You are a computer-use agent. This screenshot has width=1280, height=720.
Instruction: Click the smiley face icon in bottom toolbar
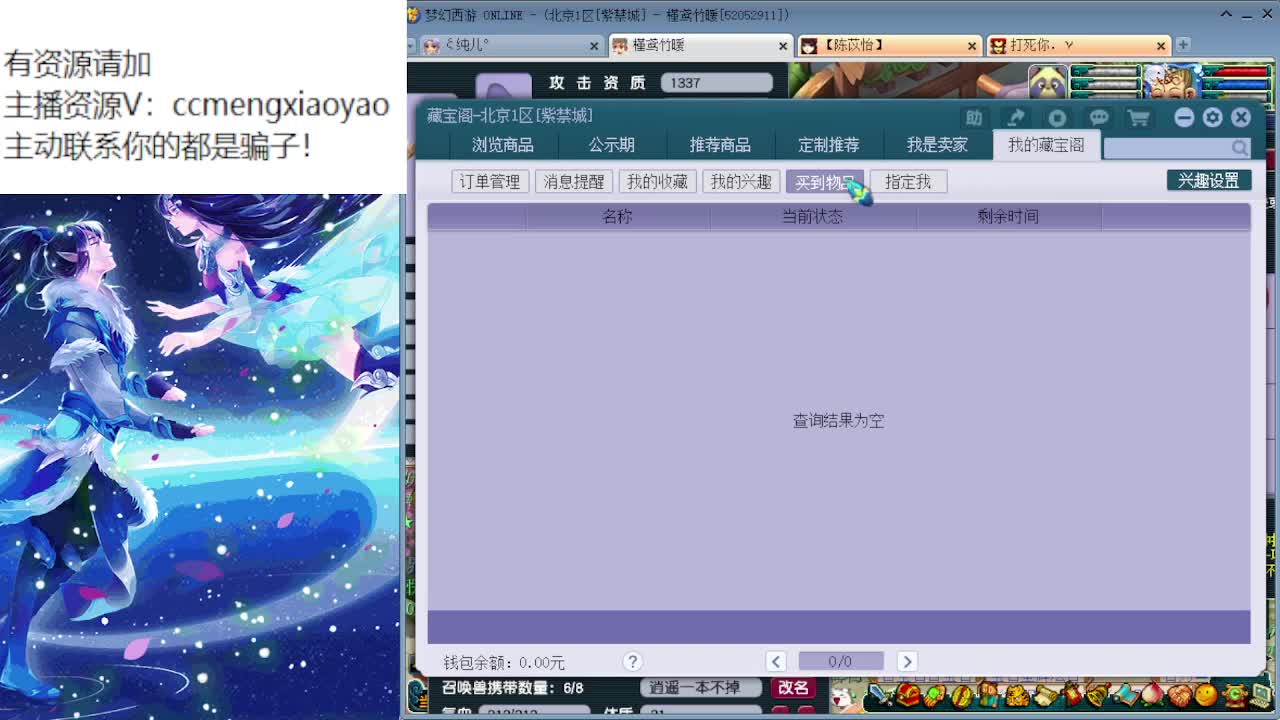click(x=1207, y=694)
